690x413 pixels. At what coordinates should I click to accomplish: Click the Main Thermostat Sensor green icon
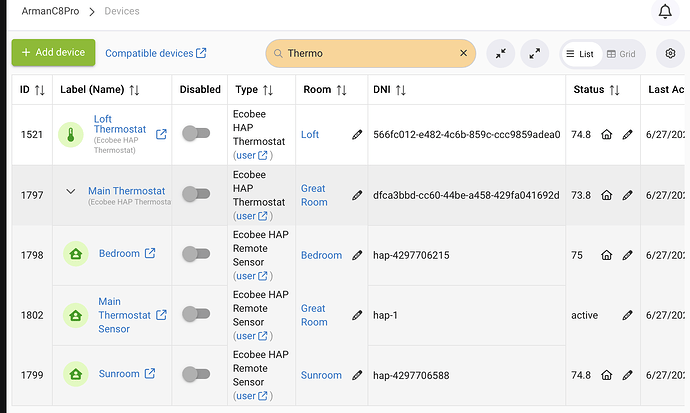tap(76, 315)
